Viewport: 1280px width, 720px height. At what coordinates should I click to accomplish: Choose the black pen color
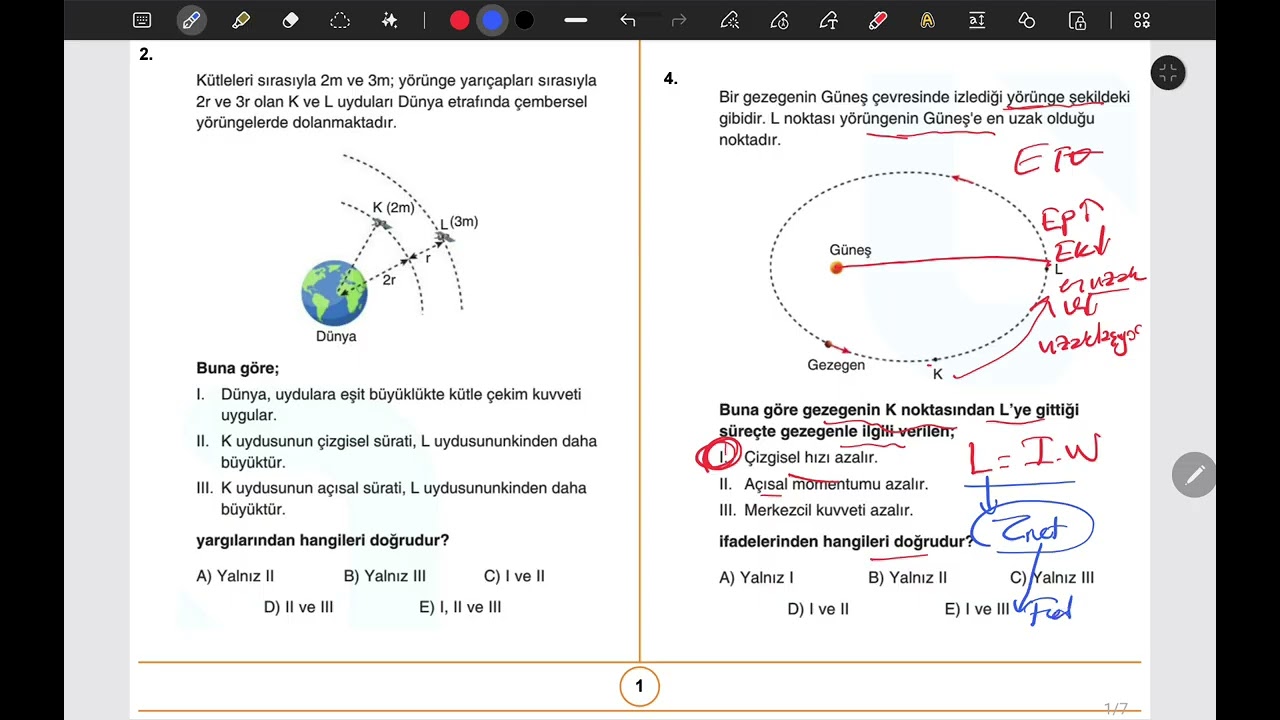click(524, 20)
